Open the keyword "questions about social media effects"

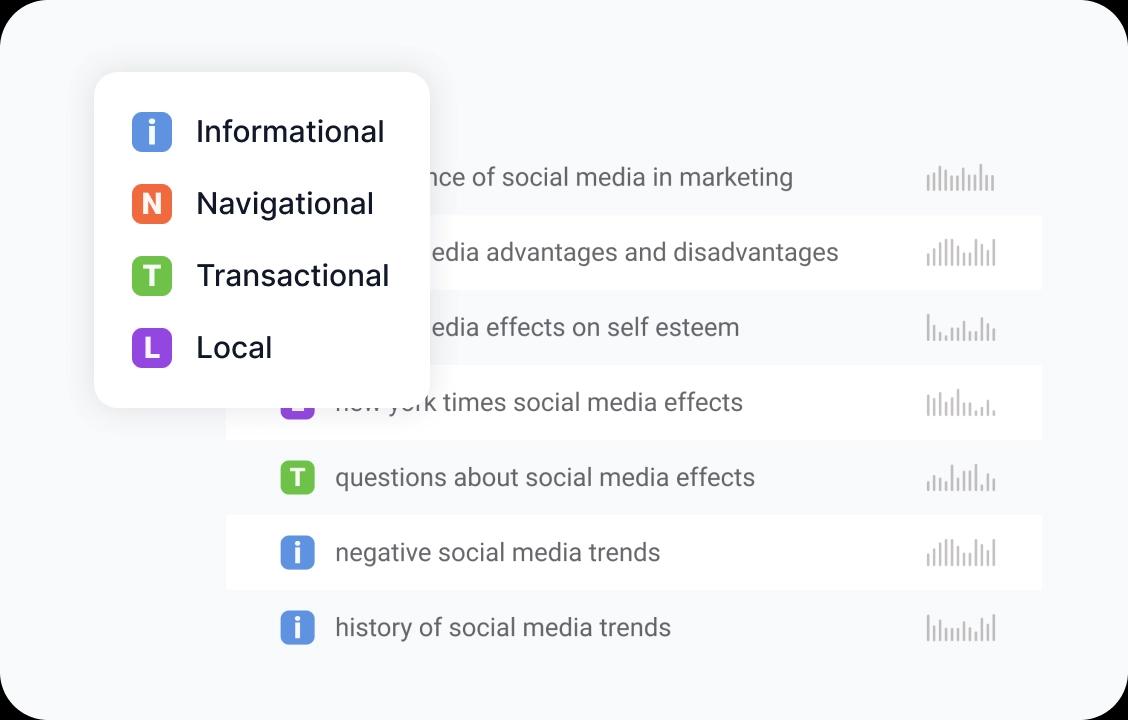tap(545, 478)
